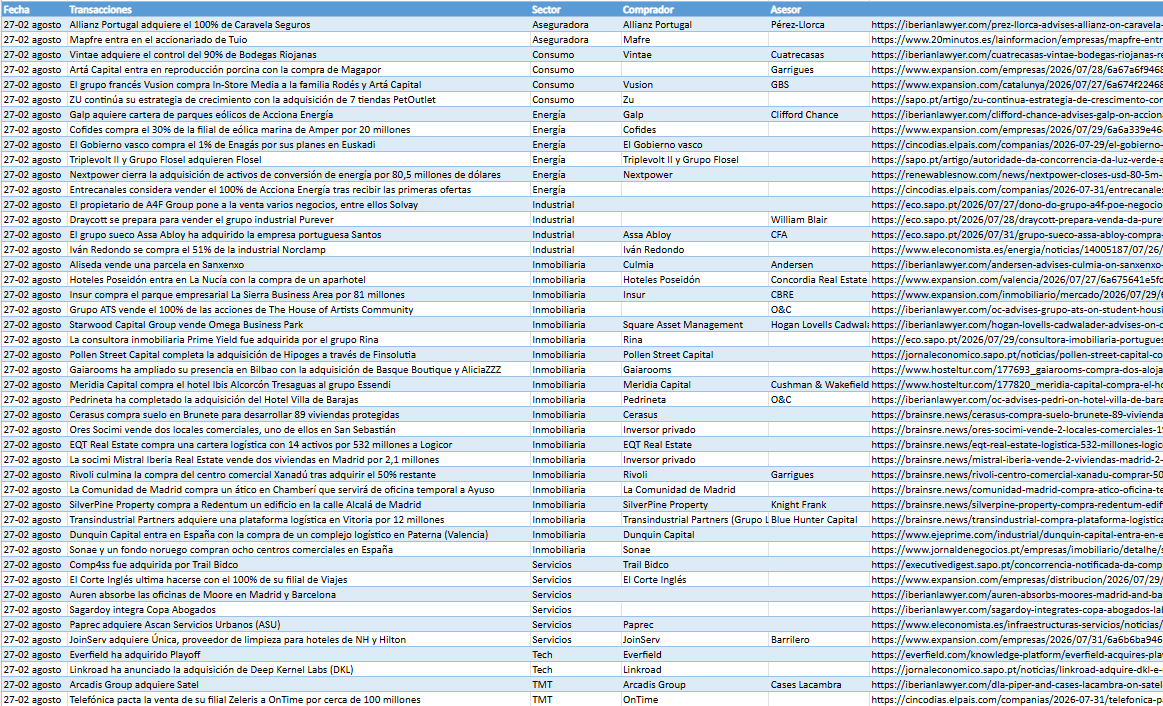Select the Nextpower 80,5 millones transaction cell

point(298,175)
